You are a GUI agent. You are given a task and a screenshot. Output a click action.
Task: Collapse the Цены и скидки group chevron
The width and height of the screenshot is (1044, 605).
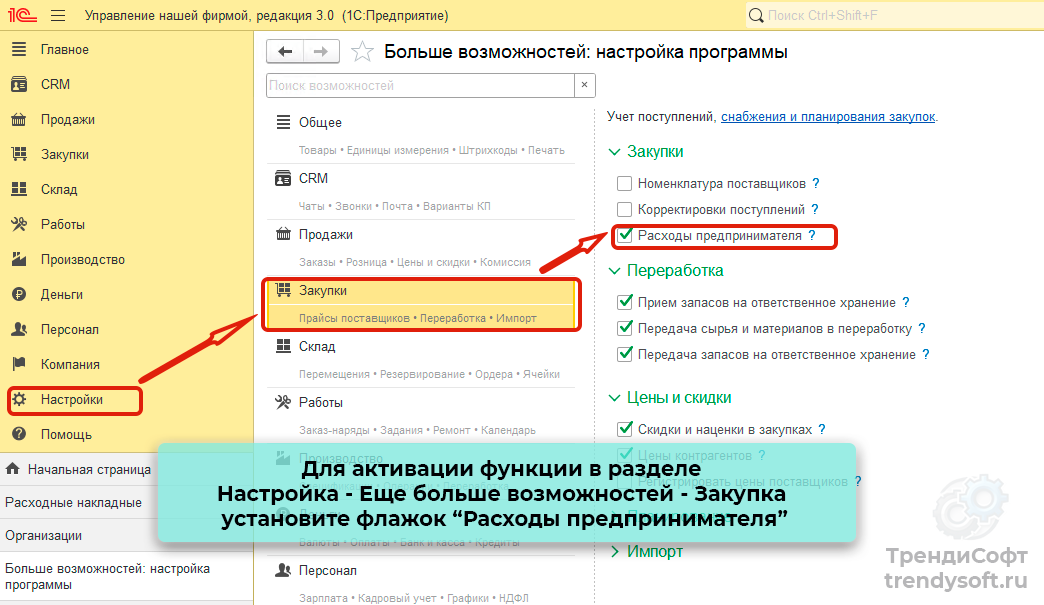pyautogui.click(x=614, y=398)
